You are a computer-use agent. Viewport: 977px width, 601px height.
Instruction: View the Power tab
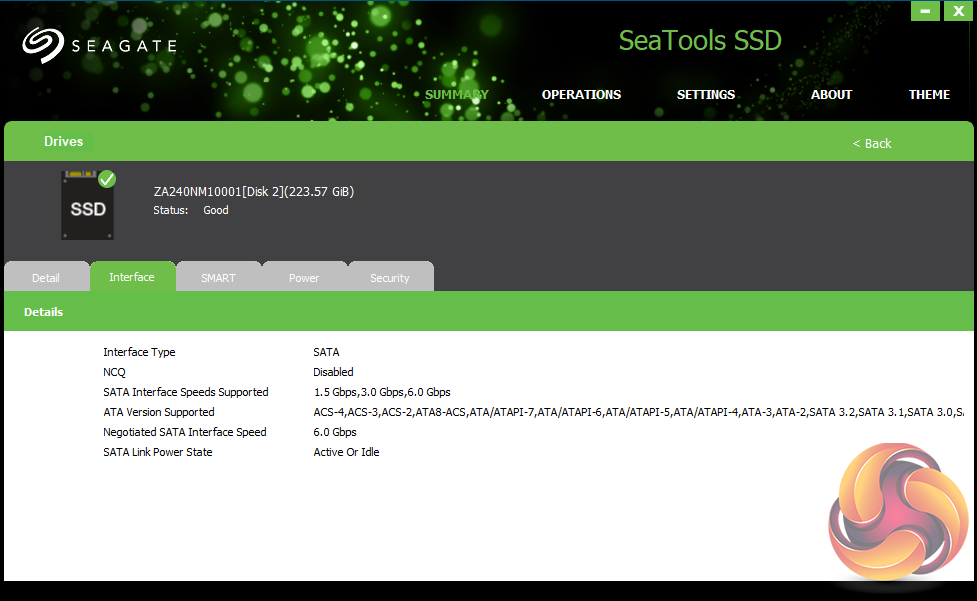[x=304, y=278]
